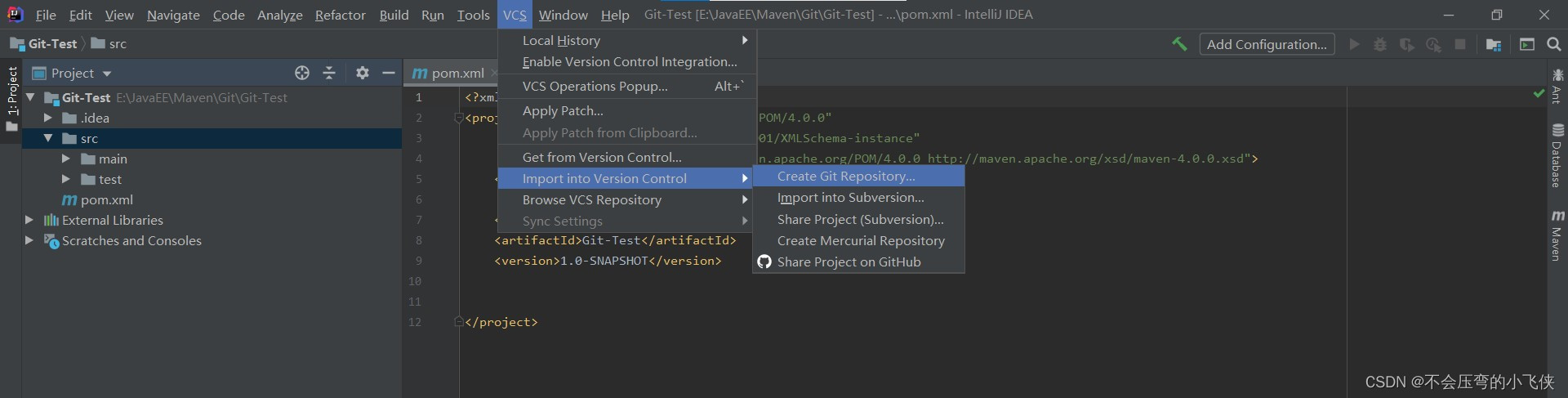Expand the main folder in the tree
Image resolution: width=1568 pixels, height=398 pixels.
66,159
